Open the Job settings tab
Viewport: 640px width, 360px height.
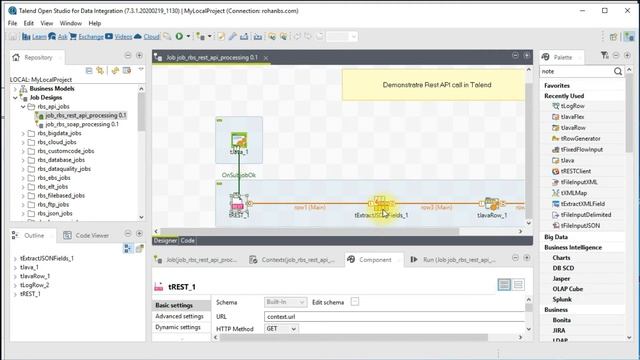coord(196,260)
